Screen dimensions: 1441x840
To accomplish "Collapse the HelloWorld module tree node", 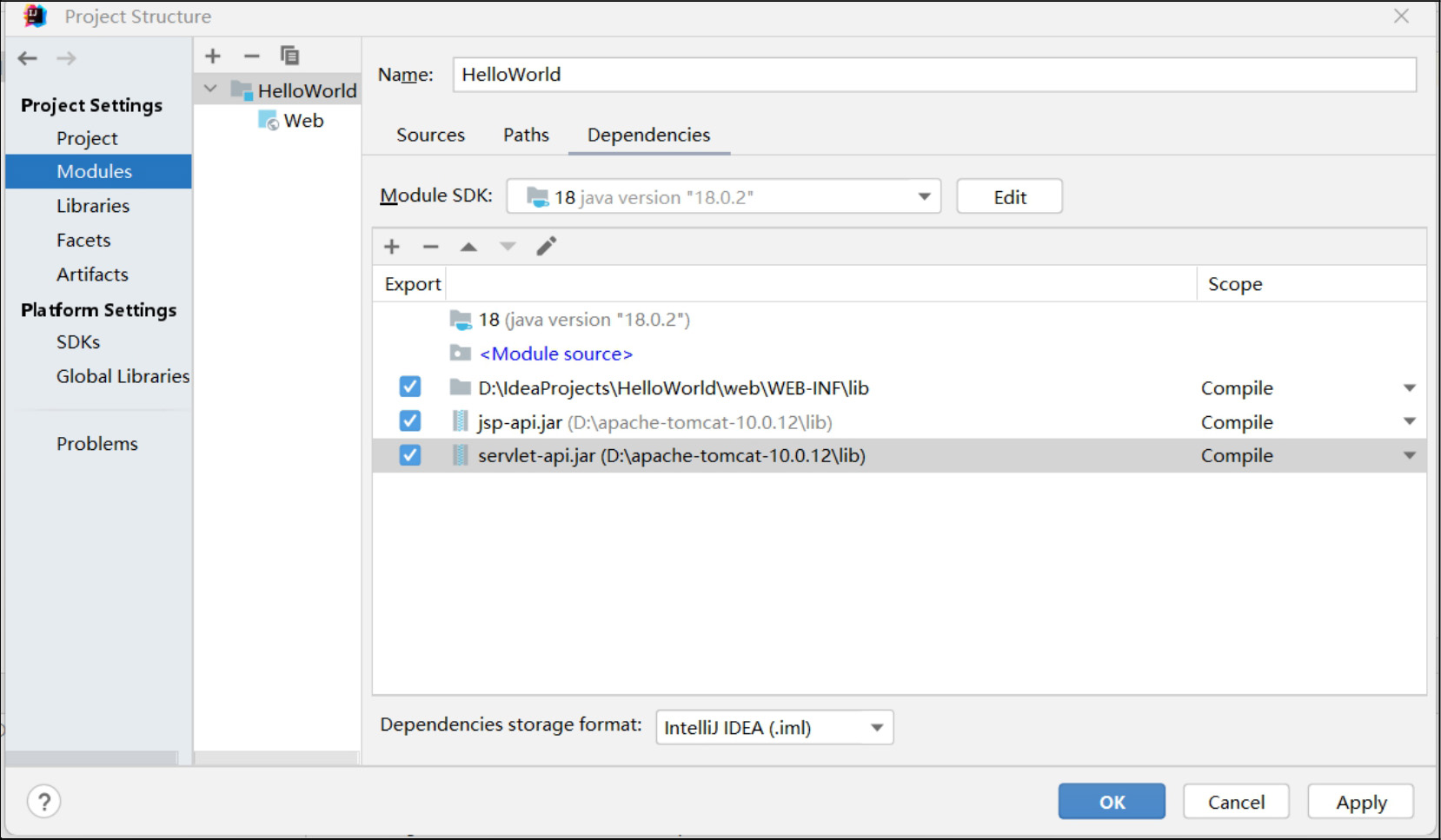I will click(x=210, y=89).
